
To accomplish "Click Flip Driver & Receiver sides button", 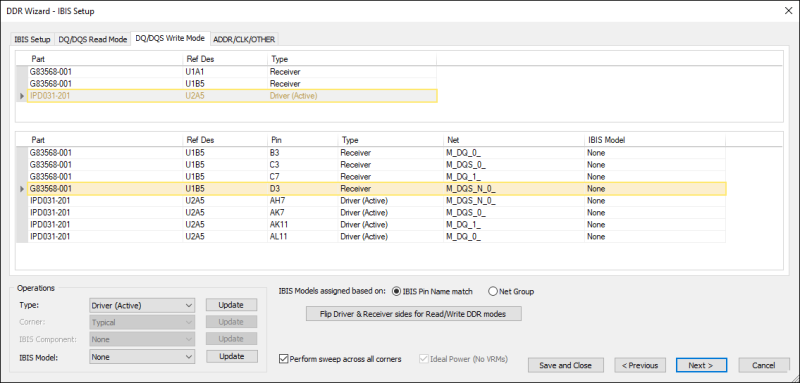I will point(414,314).
